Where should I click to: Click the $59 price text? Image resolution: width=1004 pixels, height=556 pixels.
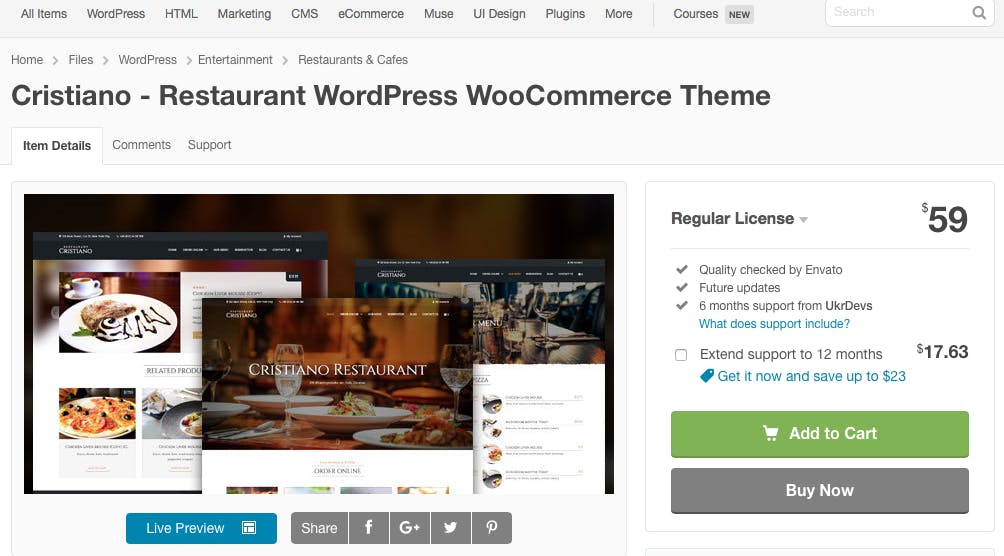(x=944, y=218)
